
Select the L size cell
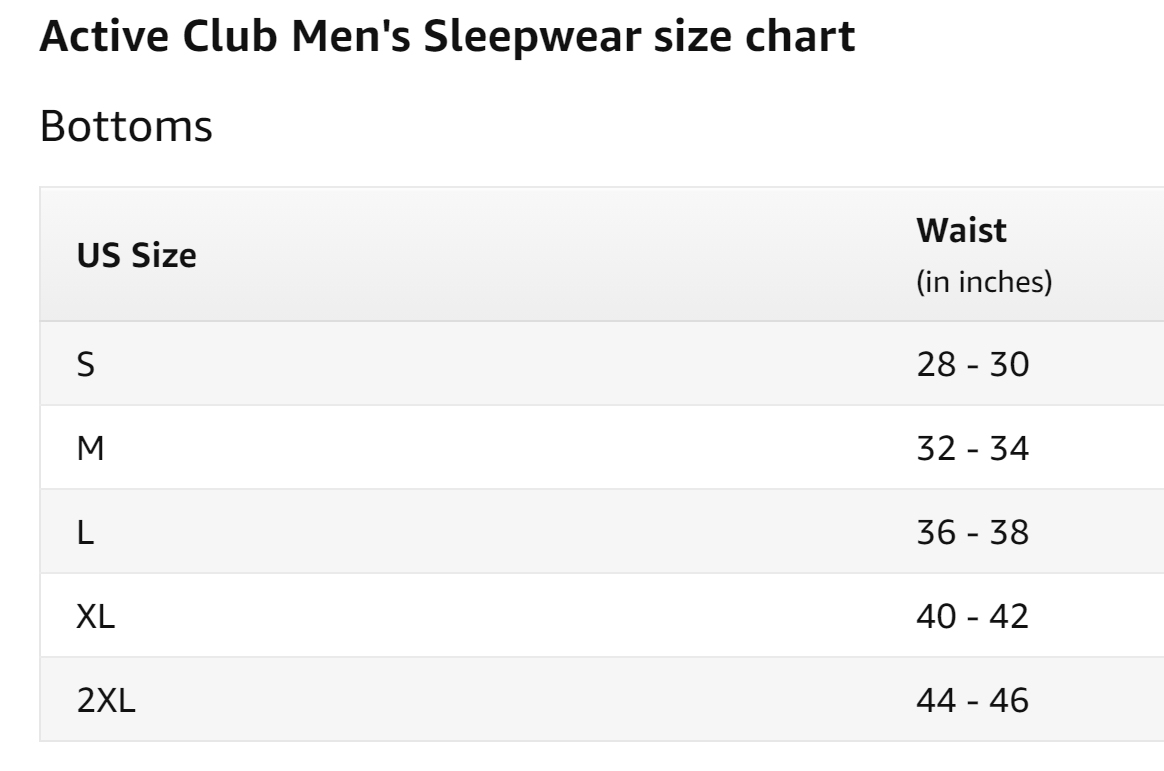(x=86, y=532)
